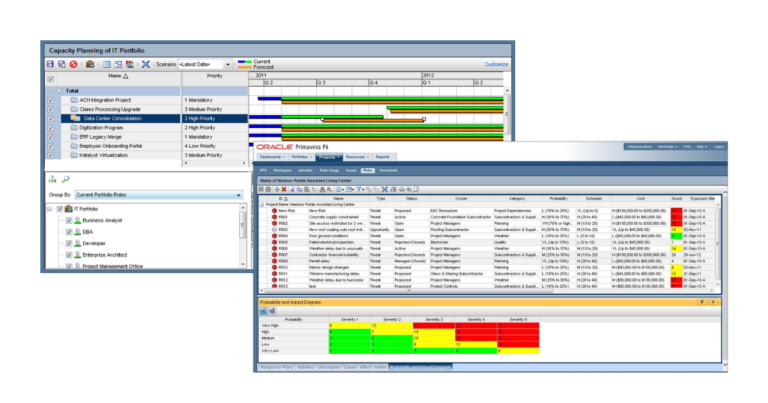This screenshot has height=403, width=768.
Task: Click the IT Portfolio briefcase icon in the tree
Action: tap(69, 209)
